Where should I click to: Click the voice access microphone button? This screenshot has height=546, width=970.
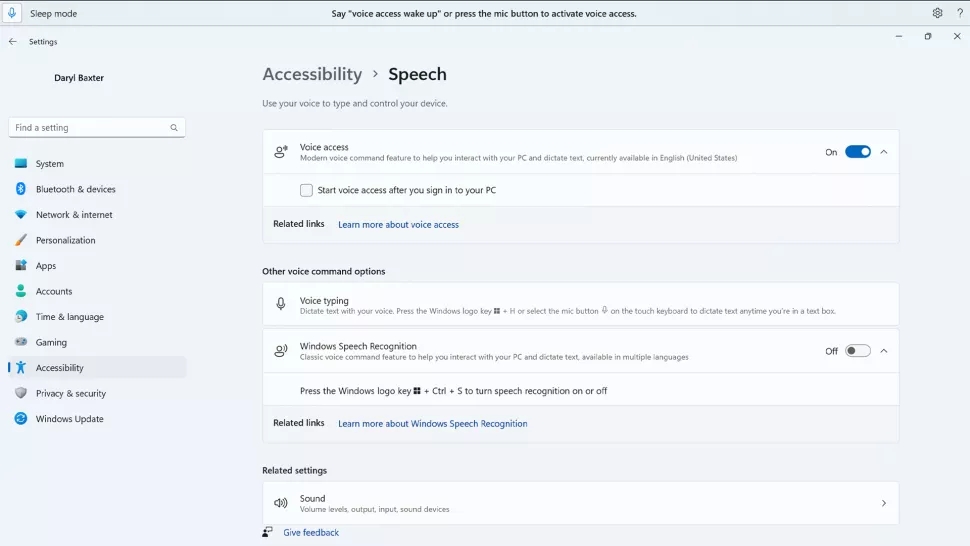click(x=12, y=13)
